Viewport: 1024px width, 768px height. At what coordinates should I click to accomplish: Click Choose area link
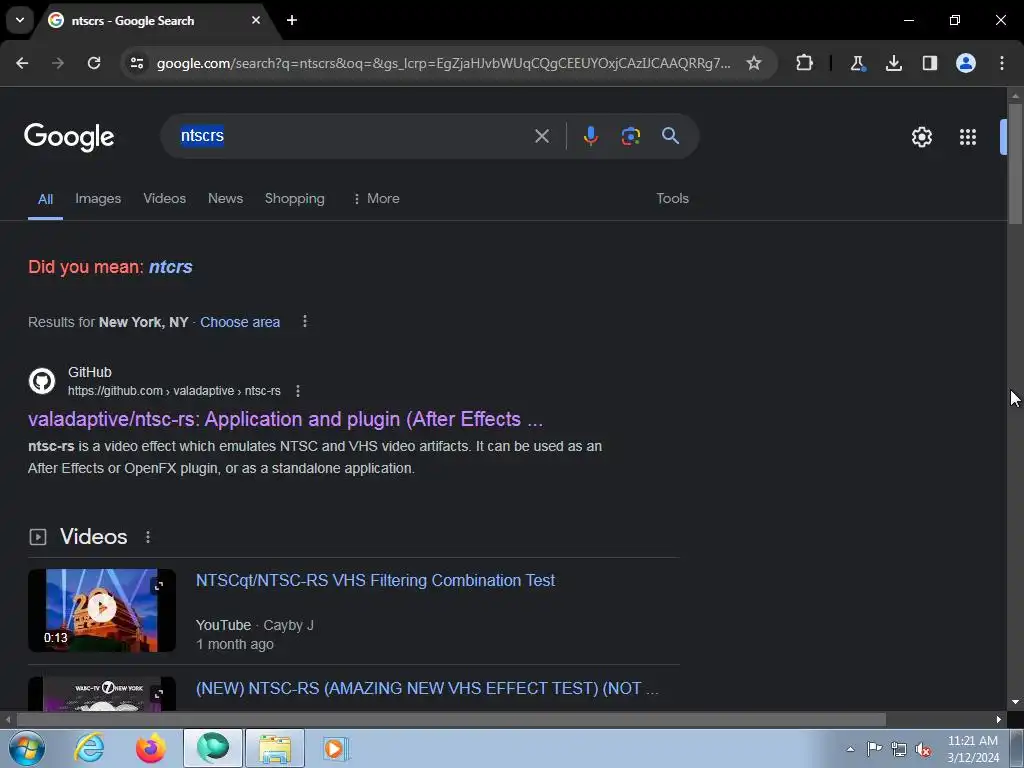pyautogui.click(x=240, y=322)
